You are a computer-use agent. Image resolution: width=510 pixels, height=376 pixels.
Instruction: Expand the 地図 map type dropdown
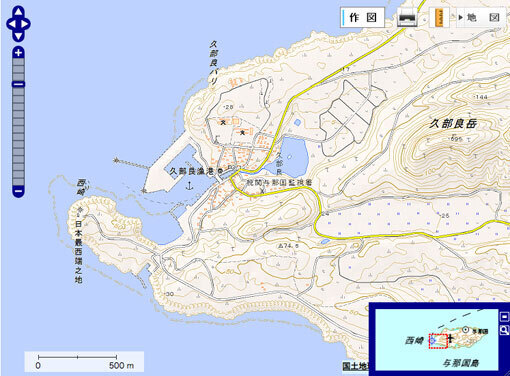tap(479, 17)
